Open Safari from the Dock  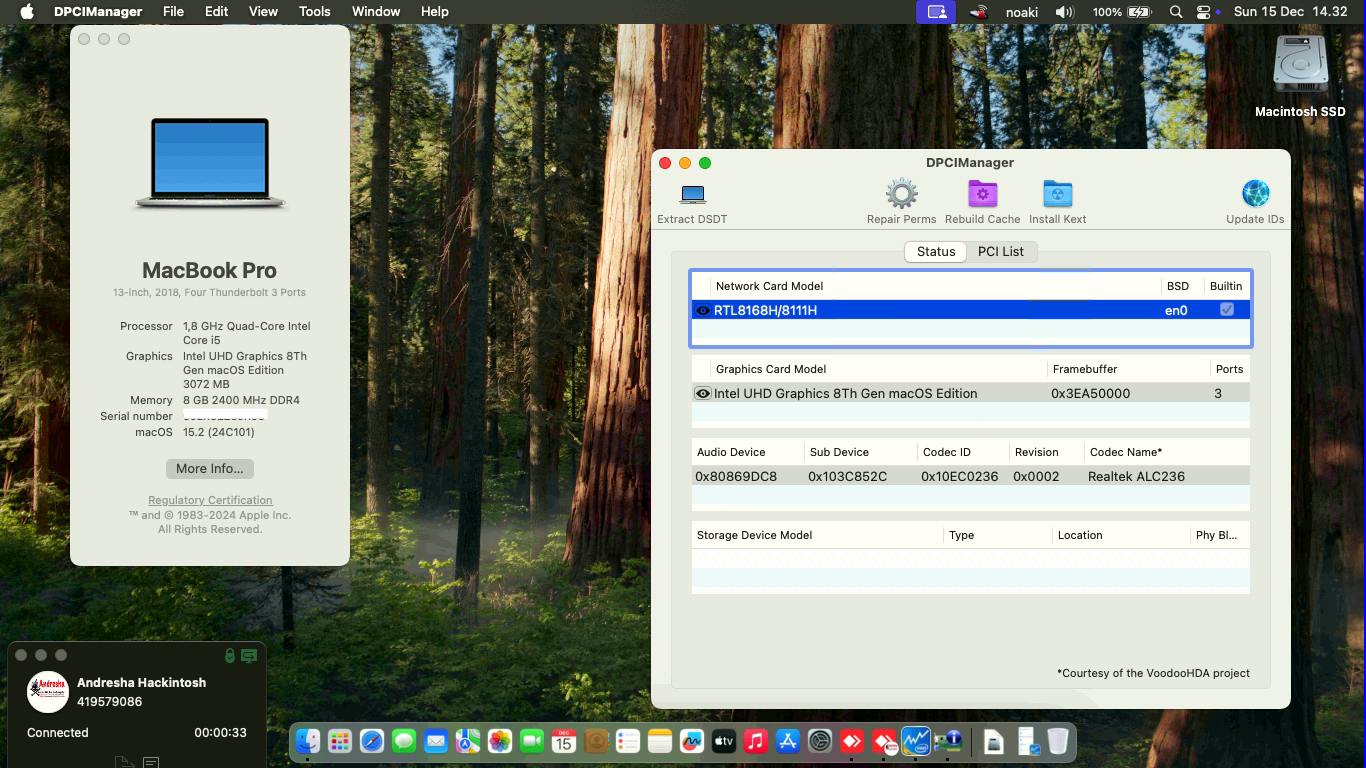tap(372, 741)
